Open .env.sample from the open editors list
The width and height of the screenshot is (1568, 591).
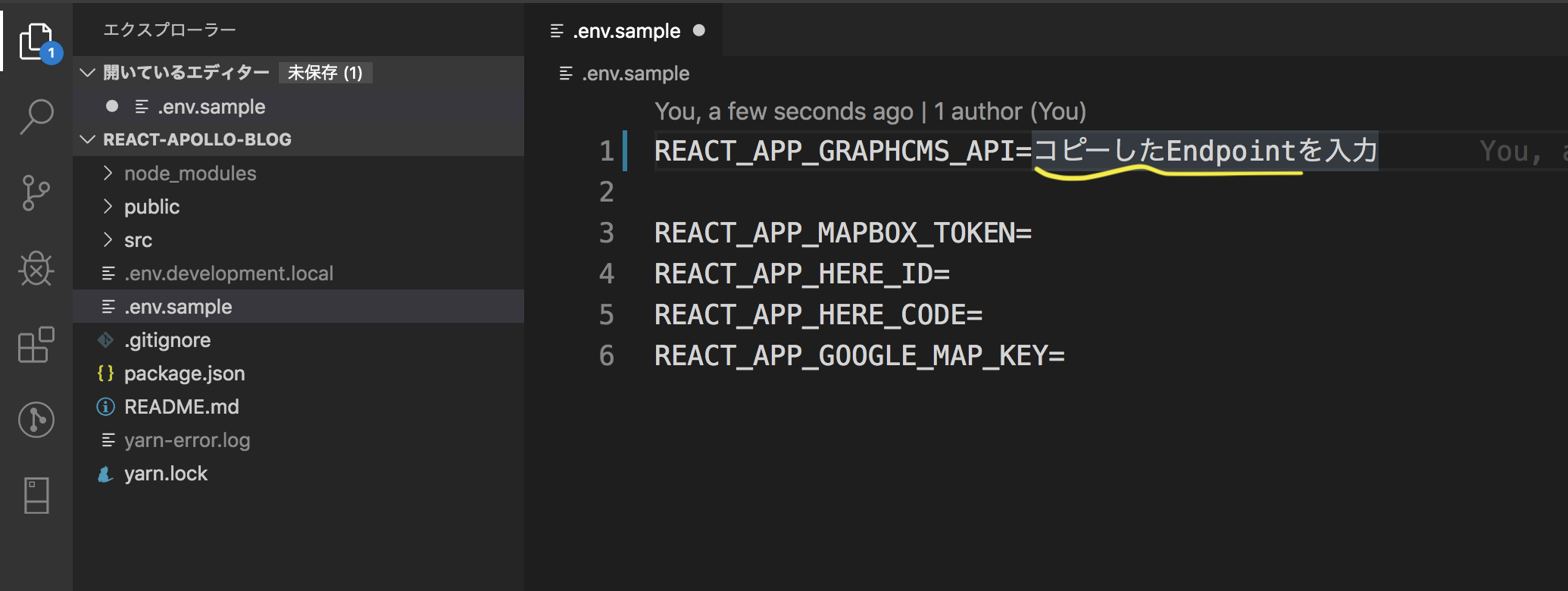(298, 107)
